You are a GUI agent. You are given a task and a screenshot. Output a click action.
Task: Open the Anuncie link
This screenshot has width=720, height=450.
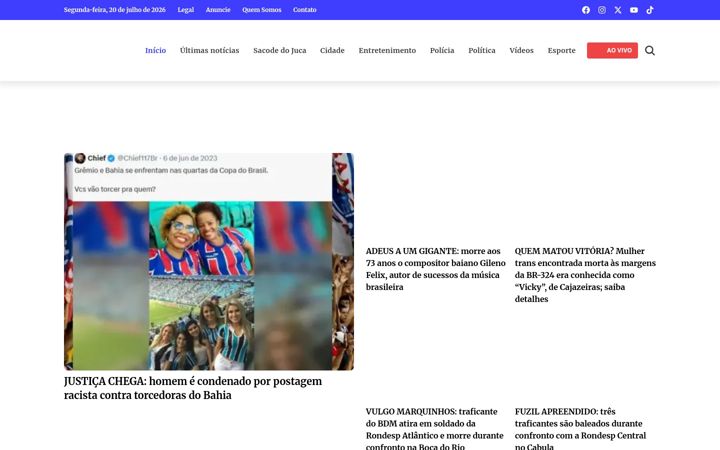[x=218, y=10]
